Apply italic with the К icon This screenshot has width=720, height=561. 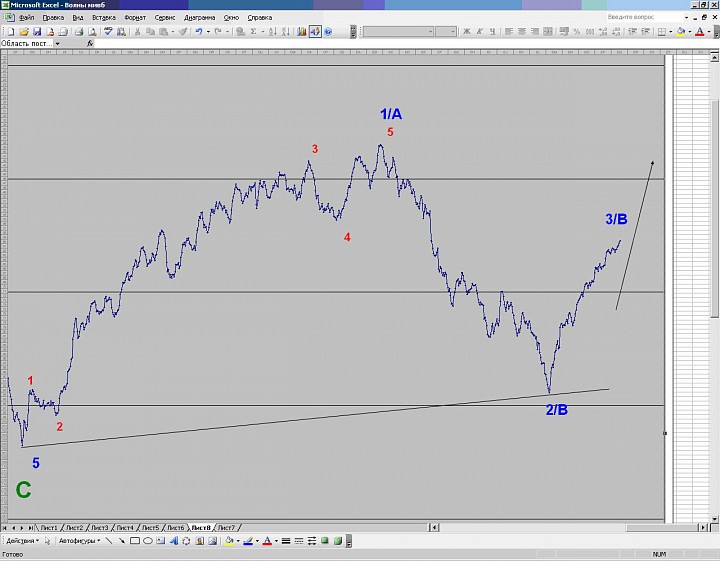click(x=479, y=31)
